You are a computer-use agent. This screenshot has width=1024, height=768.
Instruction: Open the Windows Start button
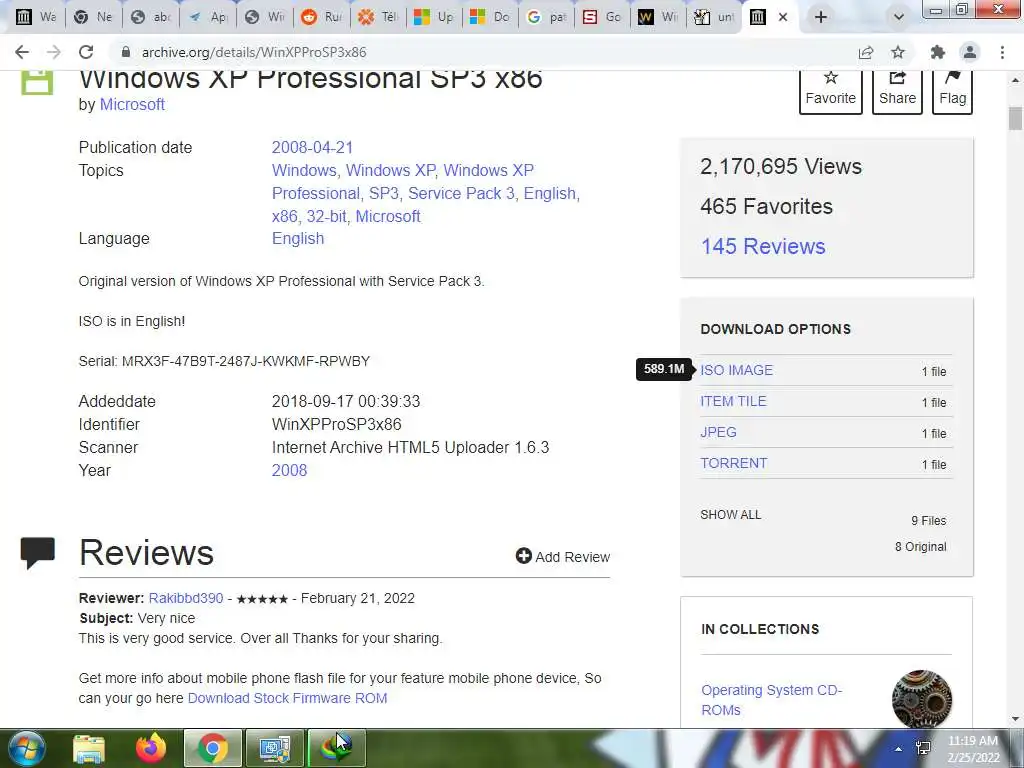25,749
